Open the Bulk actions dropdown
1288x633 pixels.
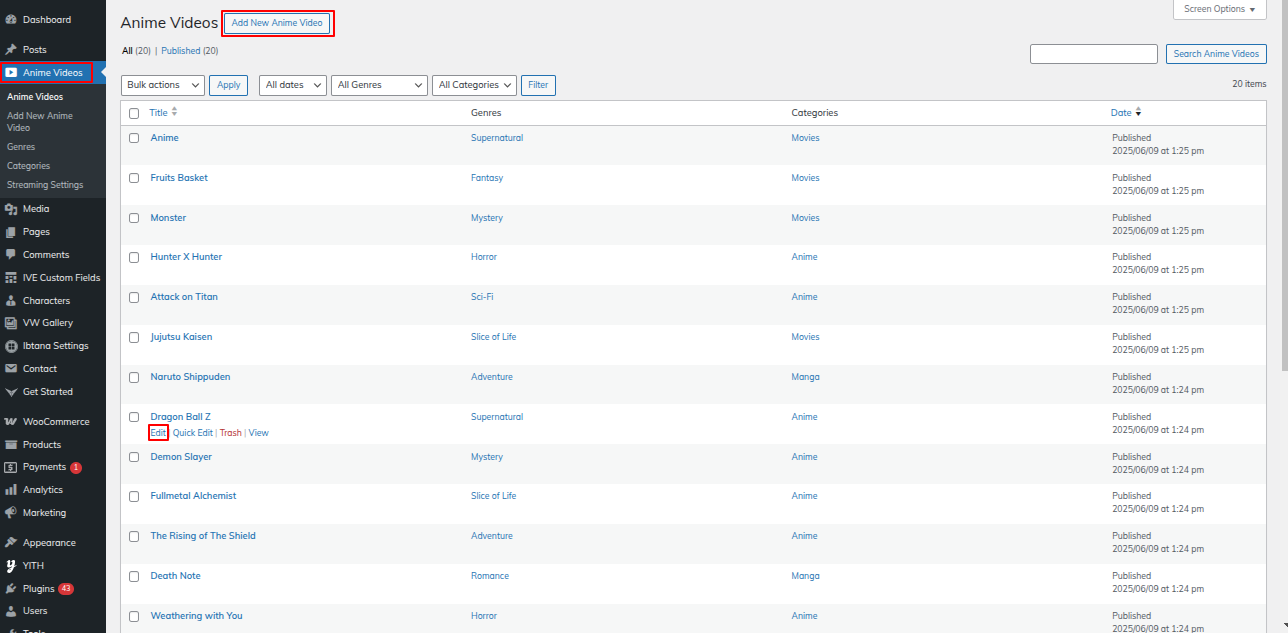(162, 85)
